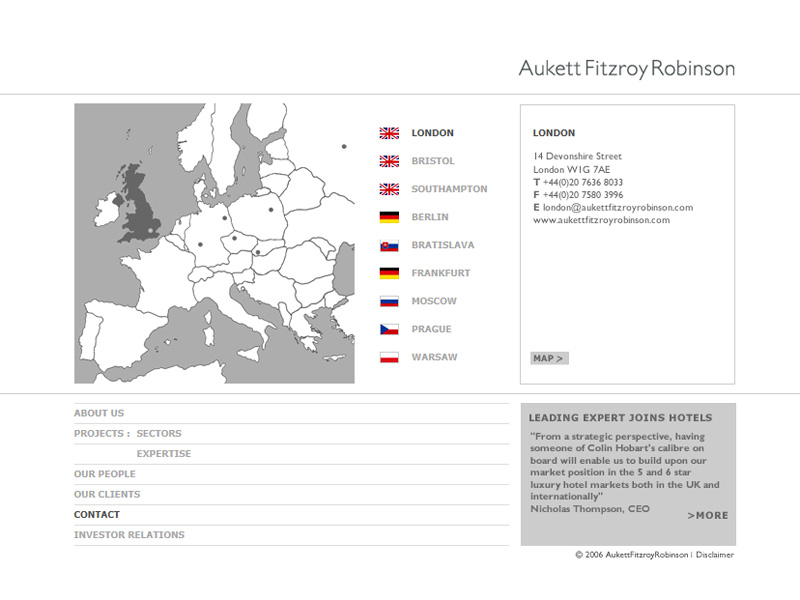Click the UK flag icon beside London
Viewport: 800px width, 600px height.
pos(389,133)
